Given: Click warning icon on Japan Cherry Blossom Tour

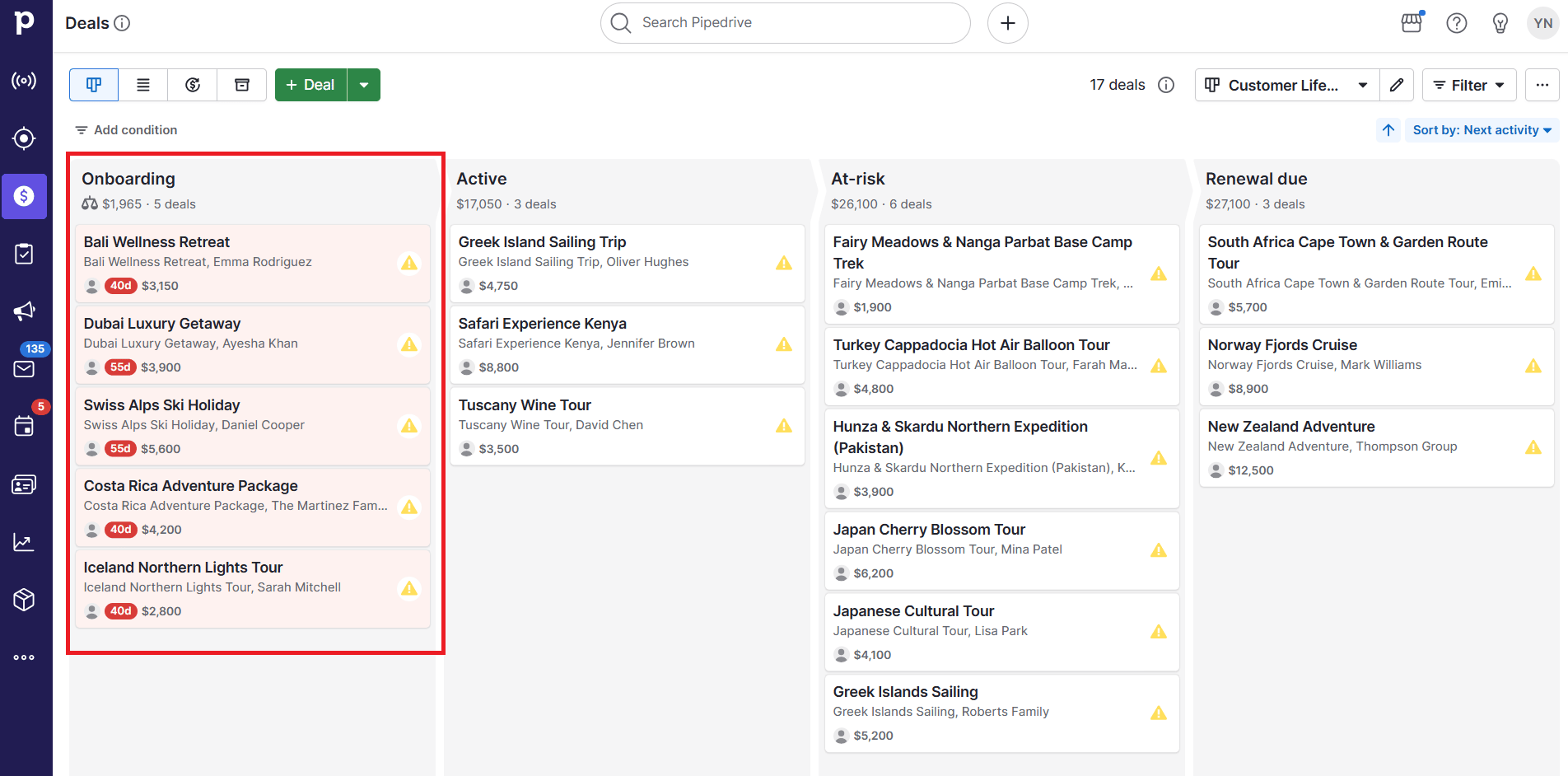Looking at the screenshot, I should [x=1159, y=550].
